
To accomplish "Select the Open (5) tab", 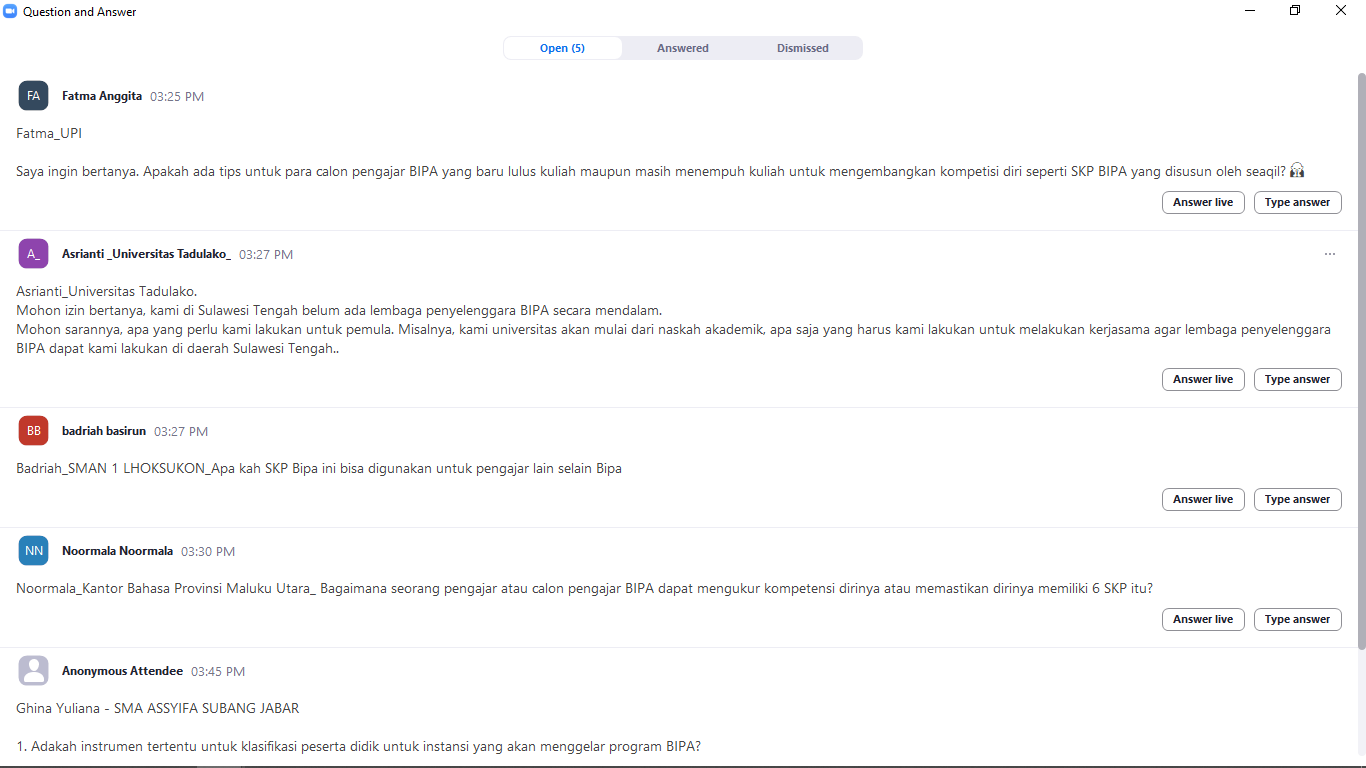I will tap(562, 48).
